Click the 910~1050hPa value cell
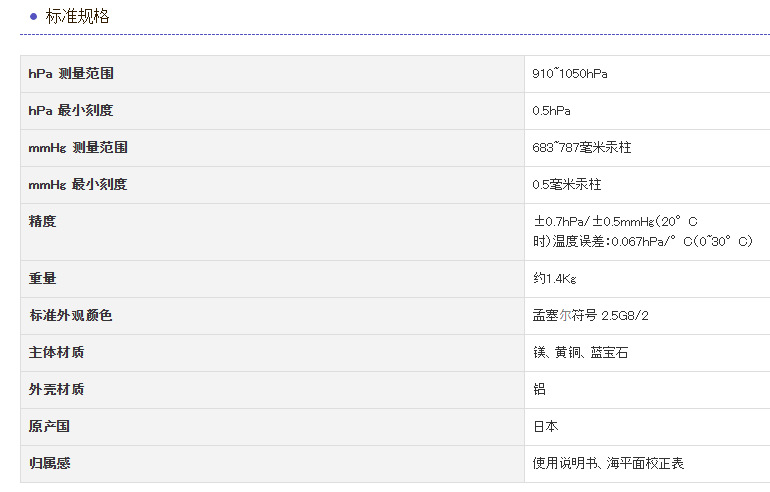The height and width of the screenshot is (492, 770). 570,74
